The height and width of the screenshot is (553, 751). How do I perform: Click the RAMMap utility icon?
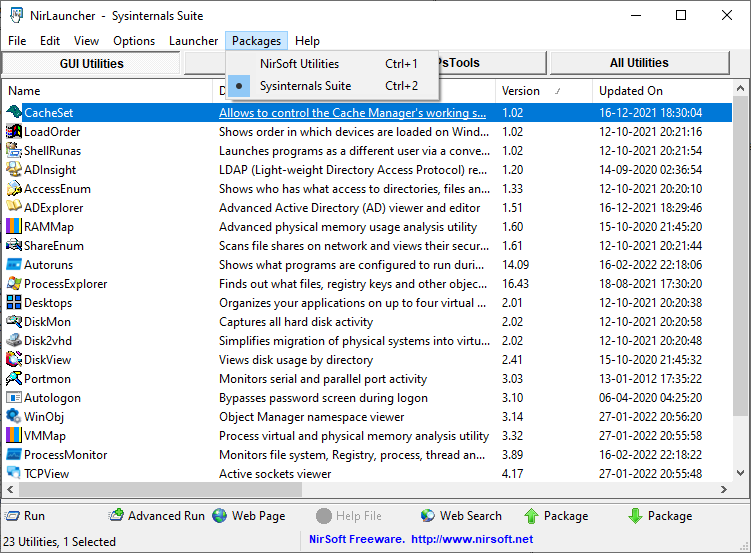coord(14,226)
